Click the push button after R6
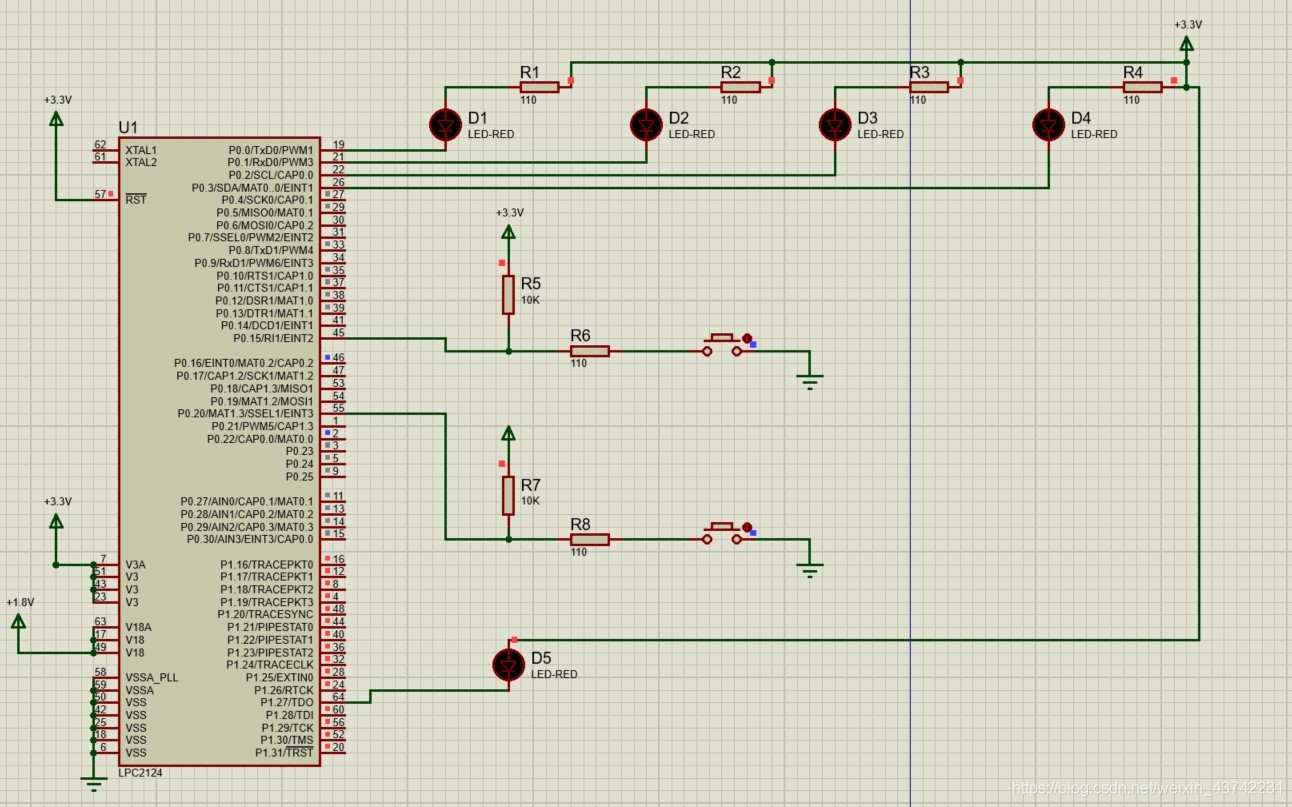Image resolution: width=1292 pixels, height=807 pixels. click(722, 345)
